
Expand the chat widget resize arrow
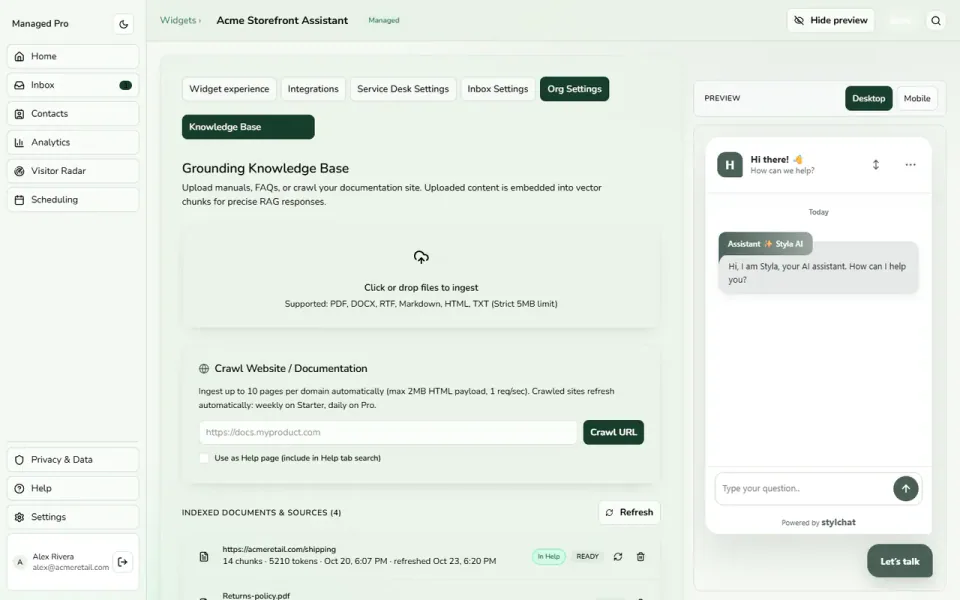tap(876, 165)
